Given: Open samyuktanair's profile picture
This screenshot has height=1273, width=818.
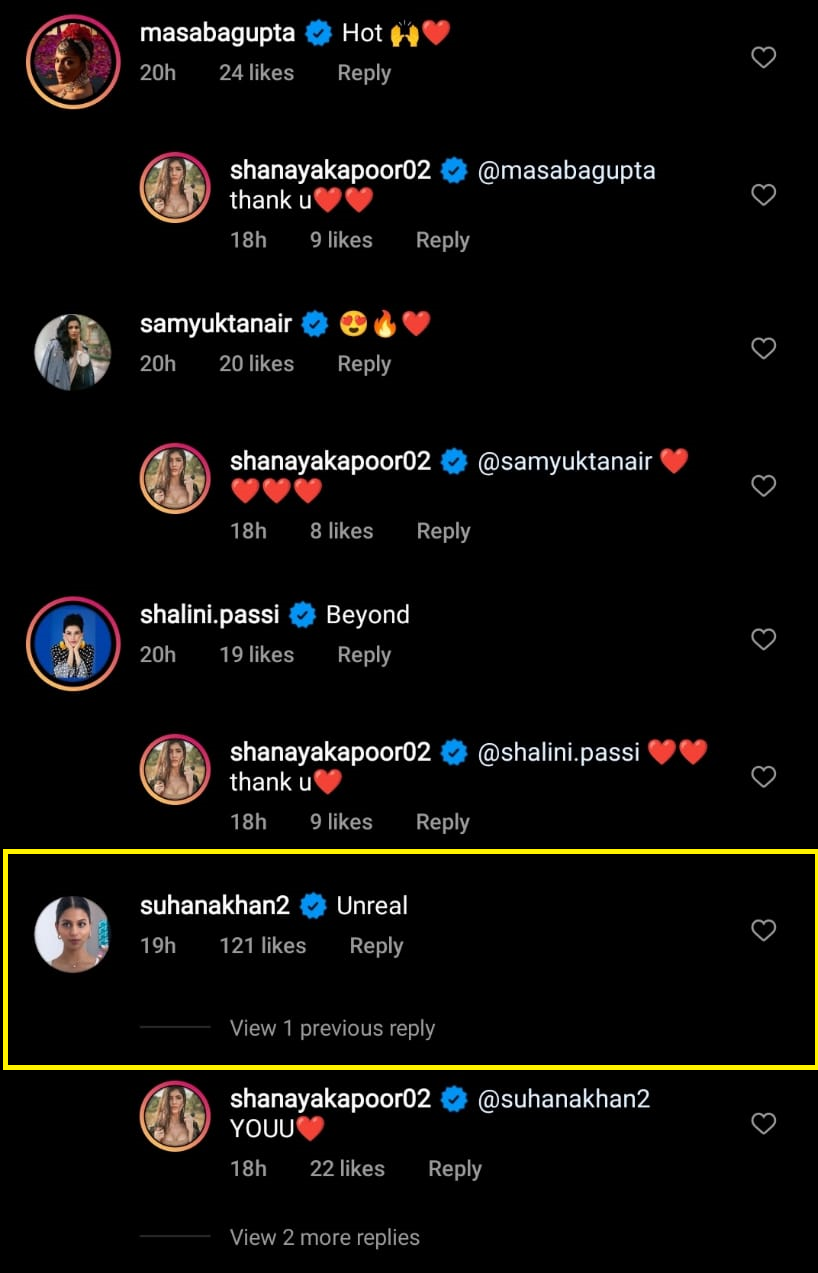Looking at the screenshot, I should 72,352.
